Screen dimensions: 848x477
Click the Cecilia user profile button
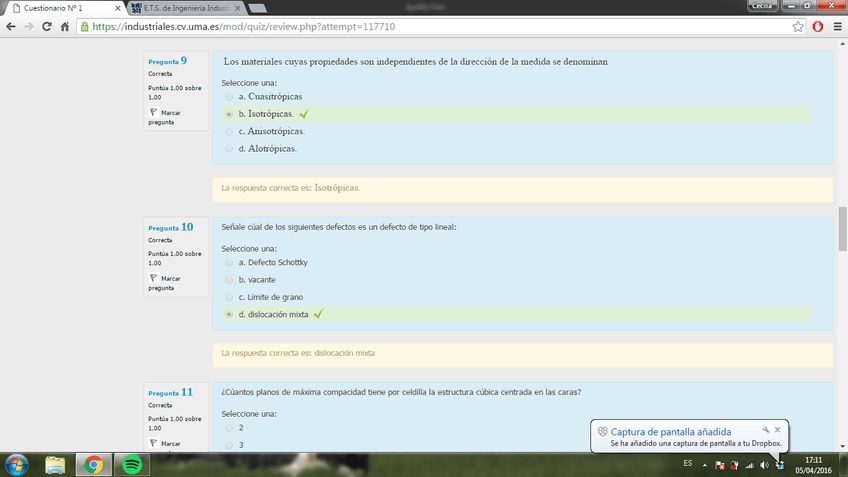pos(762,5)
